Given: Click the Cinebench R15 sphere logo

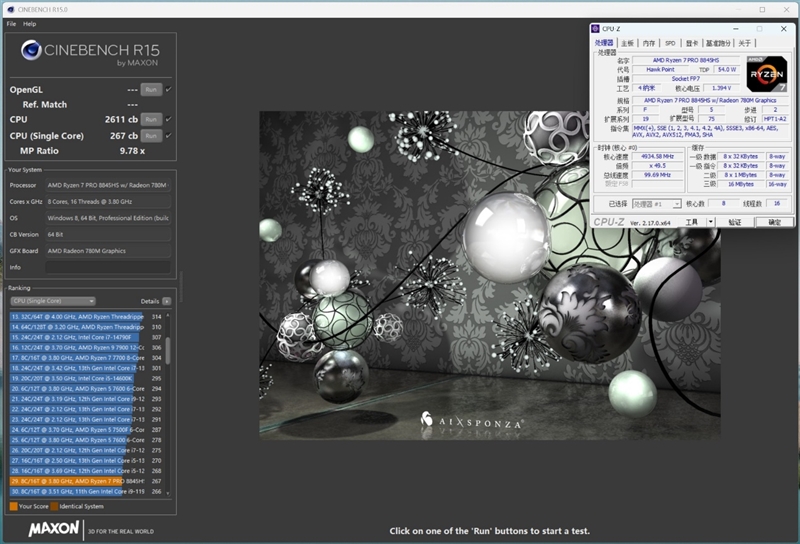Looking at the screenshot, I should click(30, 51).
